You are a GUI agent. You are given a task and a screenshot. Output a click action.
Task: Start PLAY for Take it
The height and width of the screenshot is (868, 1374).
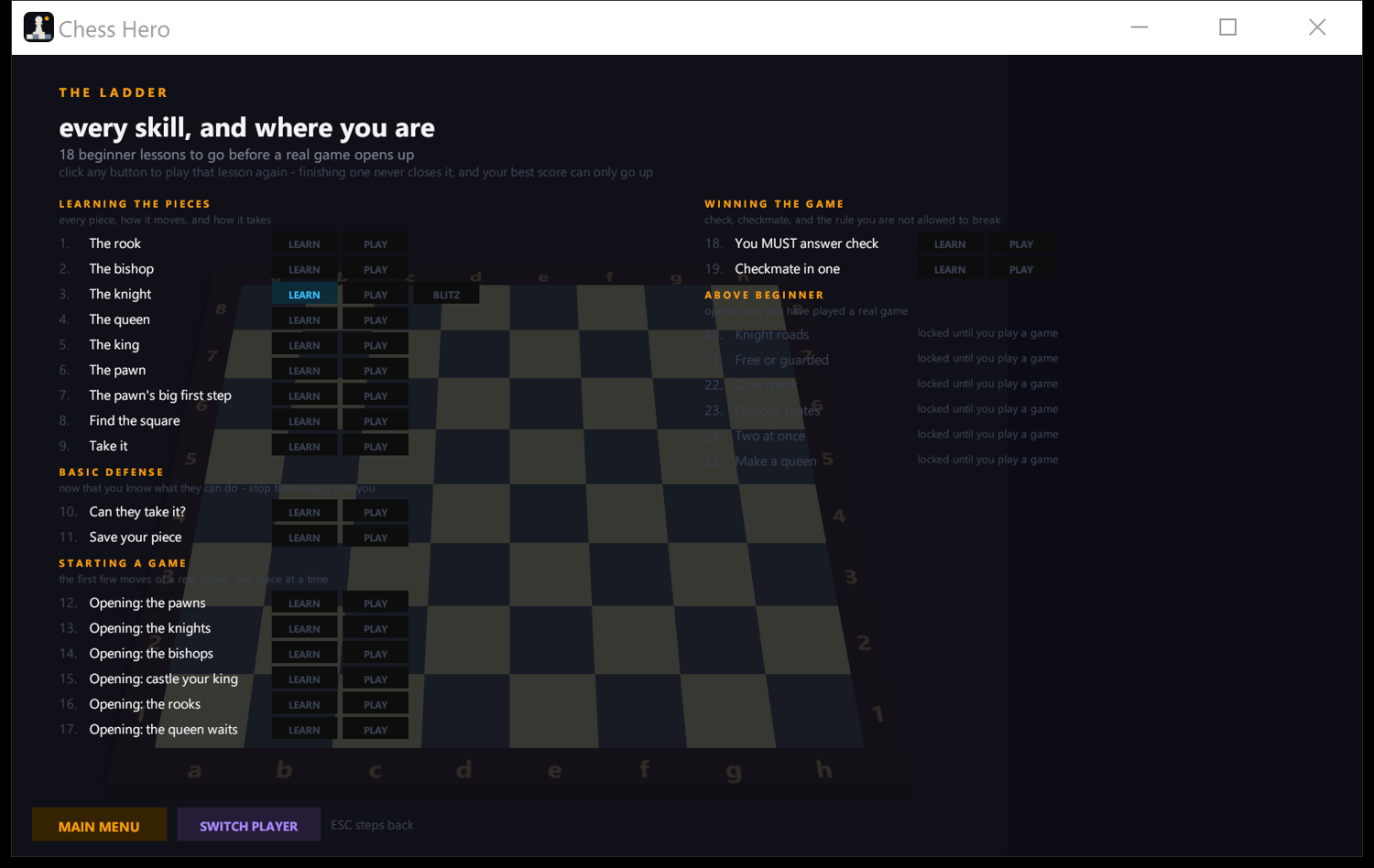click(x=376, y=447)
